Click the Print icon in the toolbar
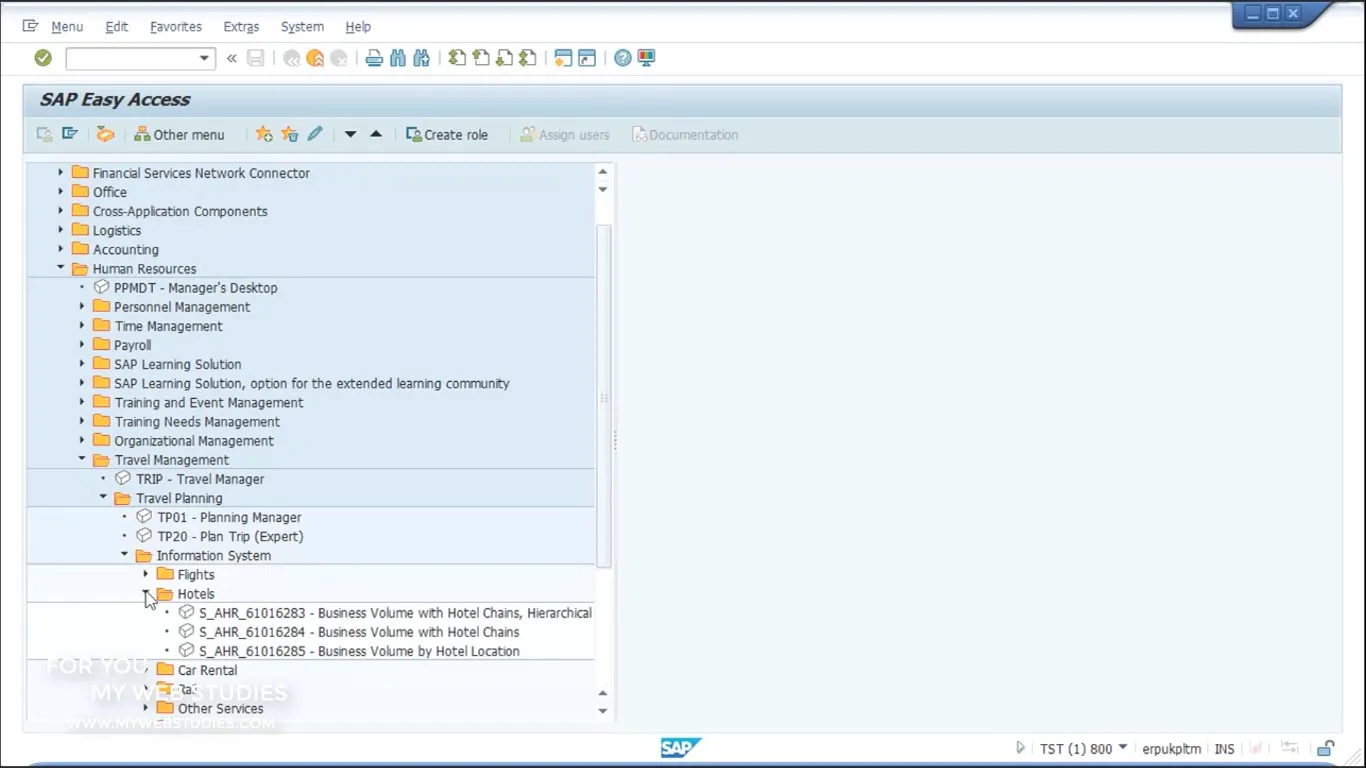Image resolution: width=1366 pixels, height=768 pixels. click(373, 57)
